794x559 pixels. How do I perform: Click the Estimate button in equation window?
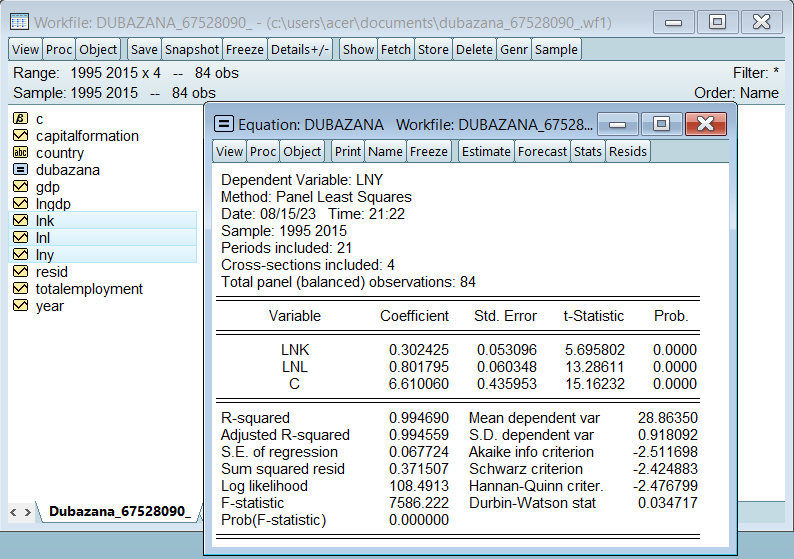[x=486, y=151]
